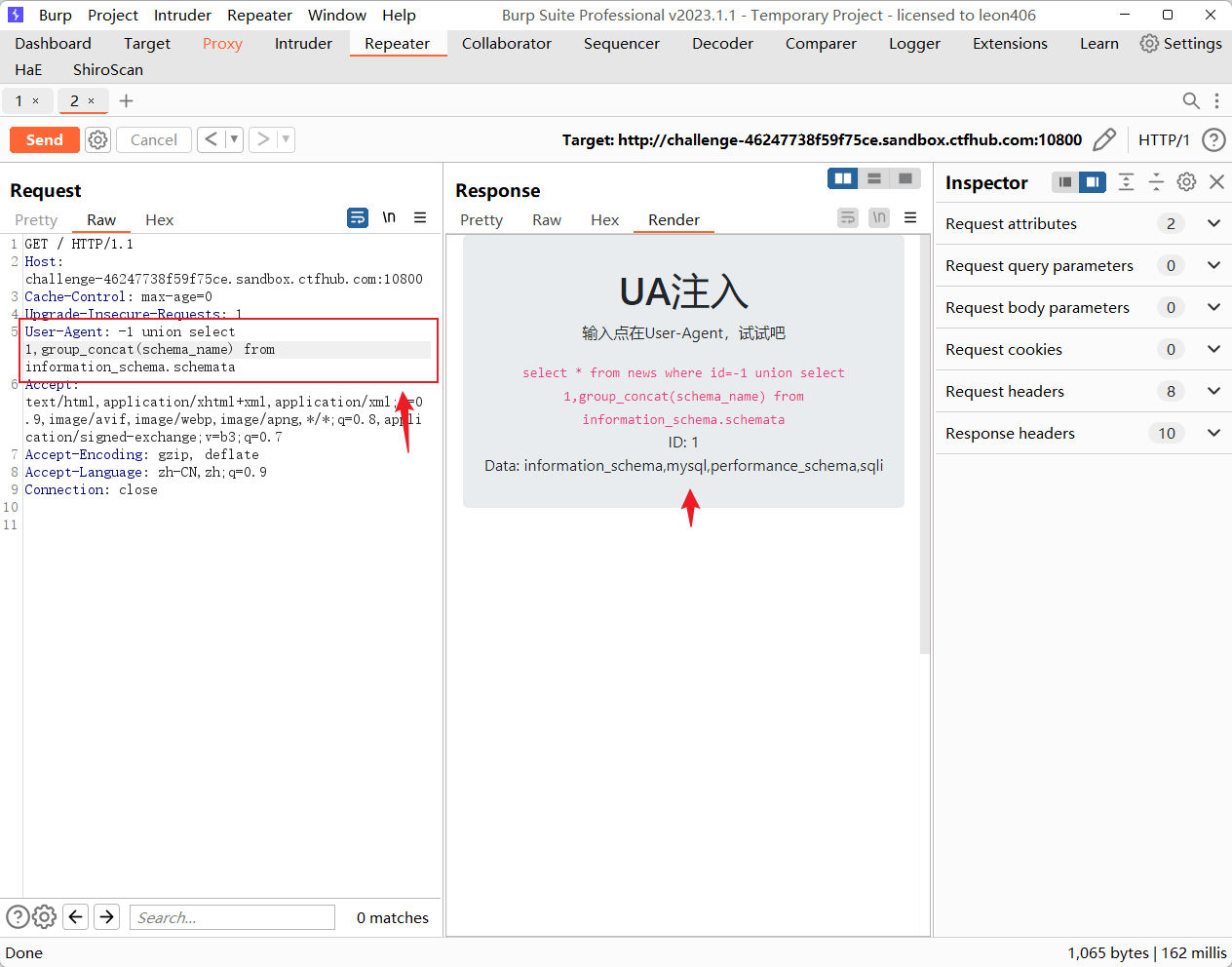Toggle response line wrap icon
The width and height of the screenshot is (1232, 967).
(848, 217)
